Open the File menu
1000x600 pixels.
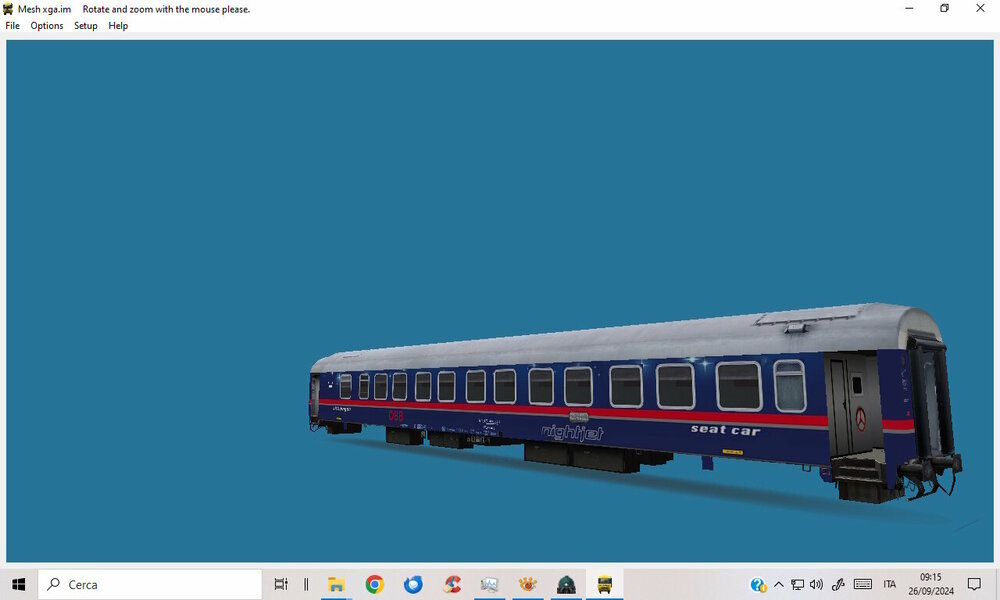click(12, 26)
